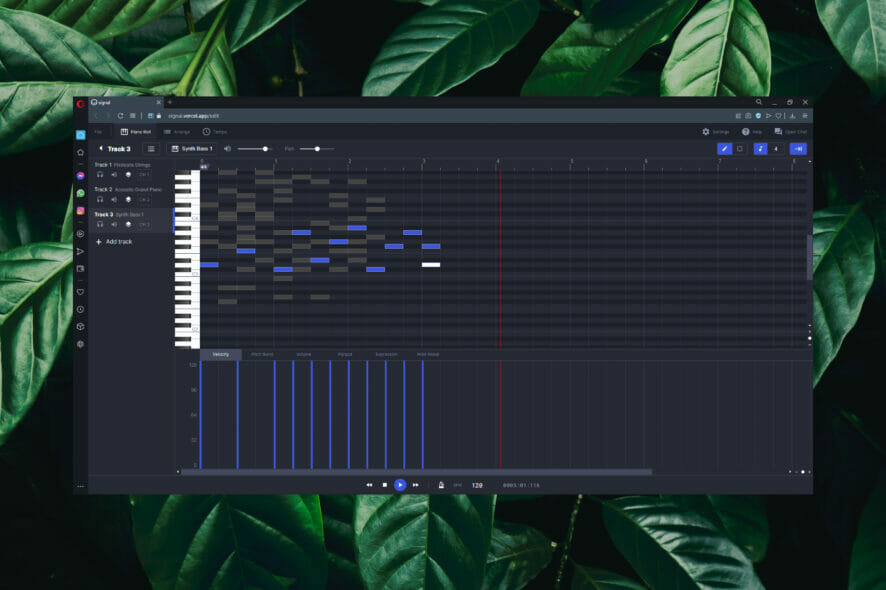Toggle auto-scroll button in toolbar
Viewport: 886px width, 590px height.
[x=798, y=149]
